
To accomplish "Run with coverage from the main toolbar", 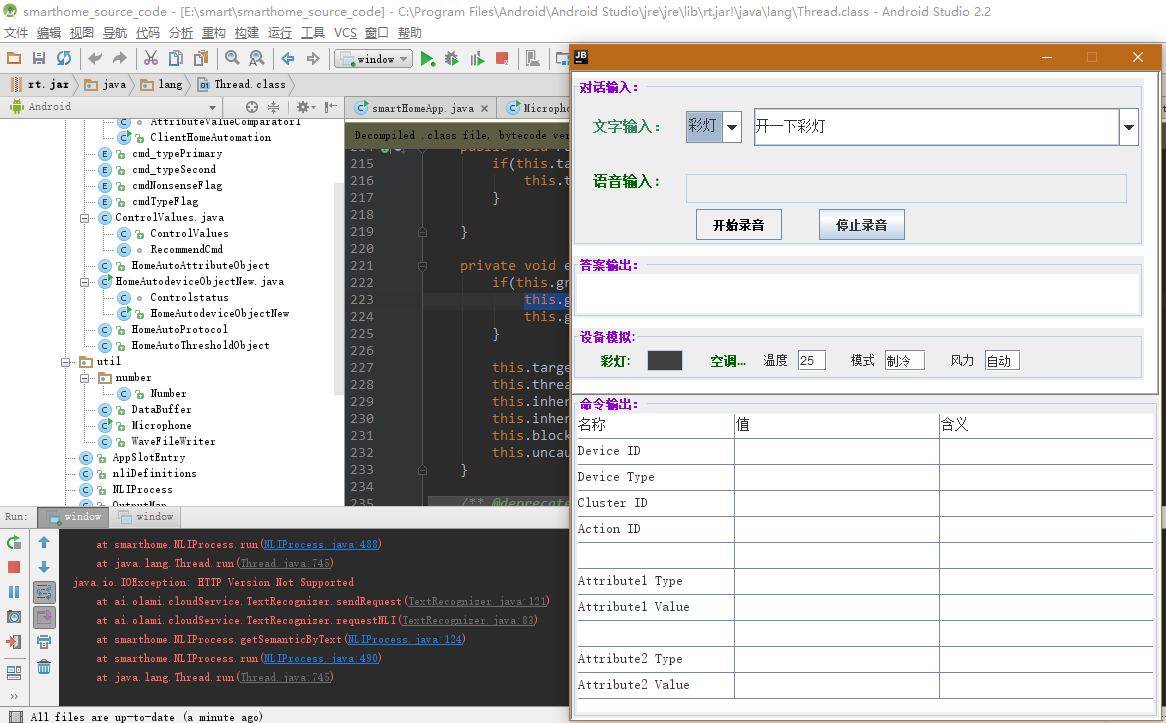I will coord(477,59).
